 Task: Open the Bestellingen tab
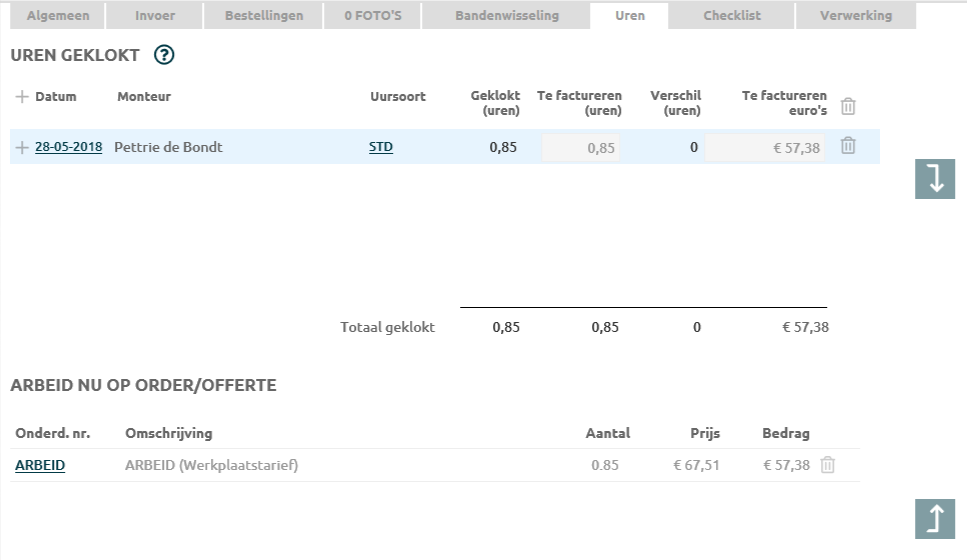pyautogui.click(x=264, y=16)
